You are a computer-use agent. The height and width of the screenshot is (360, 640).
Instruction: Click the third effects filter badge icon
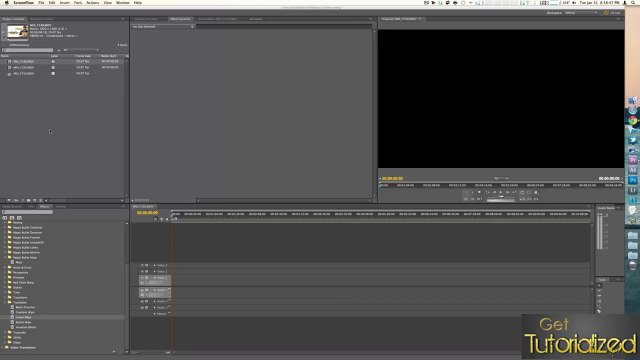coord(19,218)
